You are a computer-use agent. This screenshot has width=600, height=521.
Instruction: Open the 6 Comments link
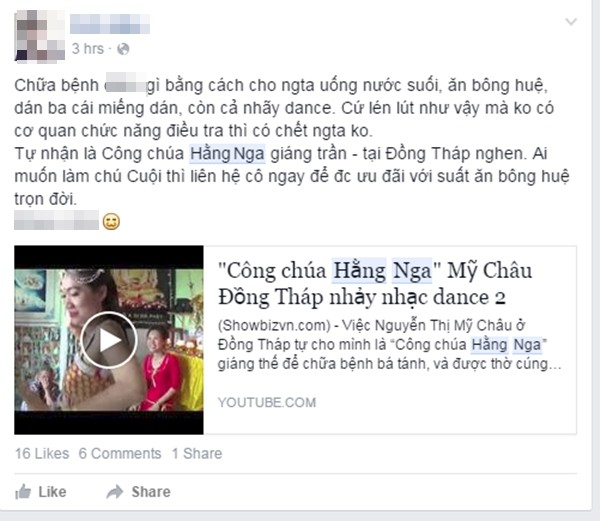120,453
